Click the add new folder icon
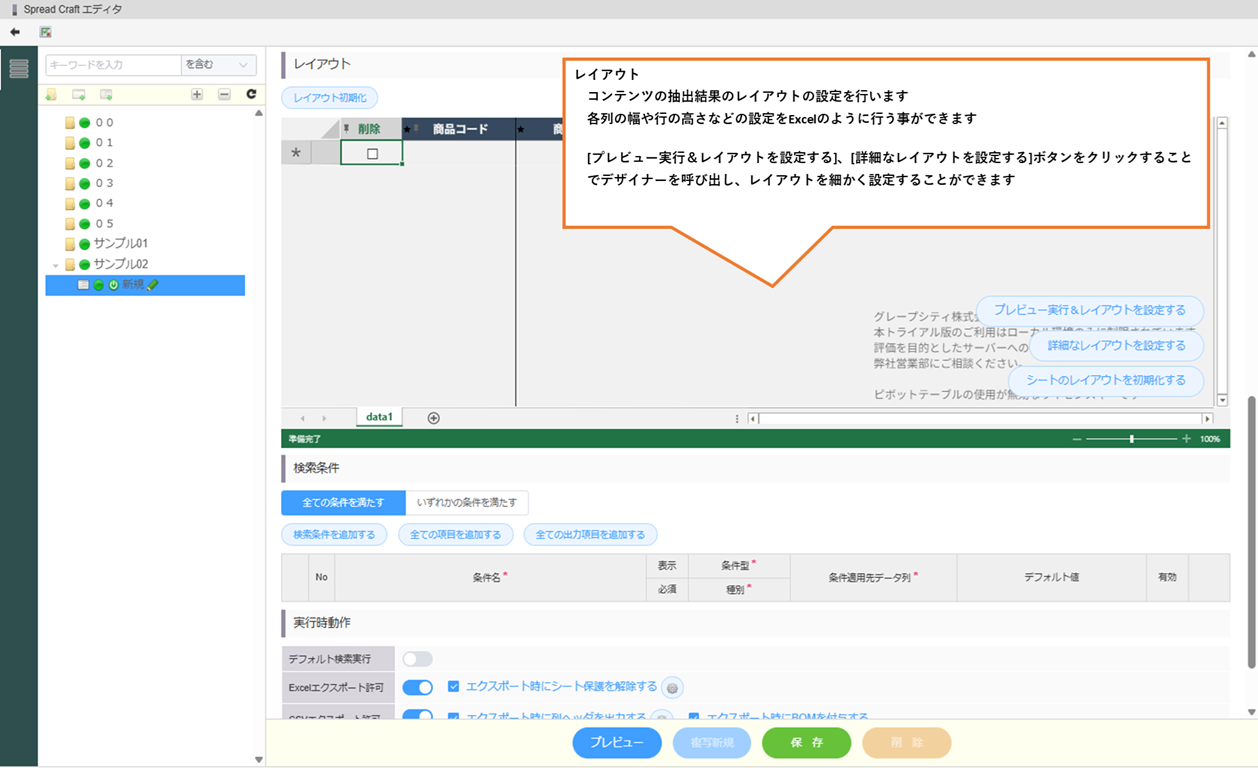The image size is (1258, 768). (51, 94)
